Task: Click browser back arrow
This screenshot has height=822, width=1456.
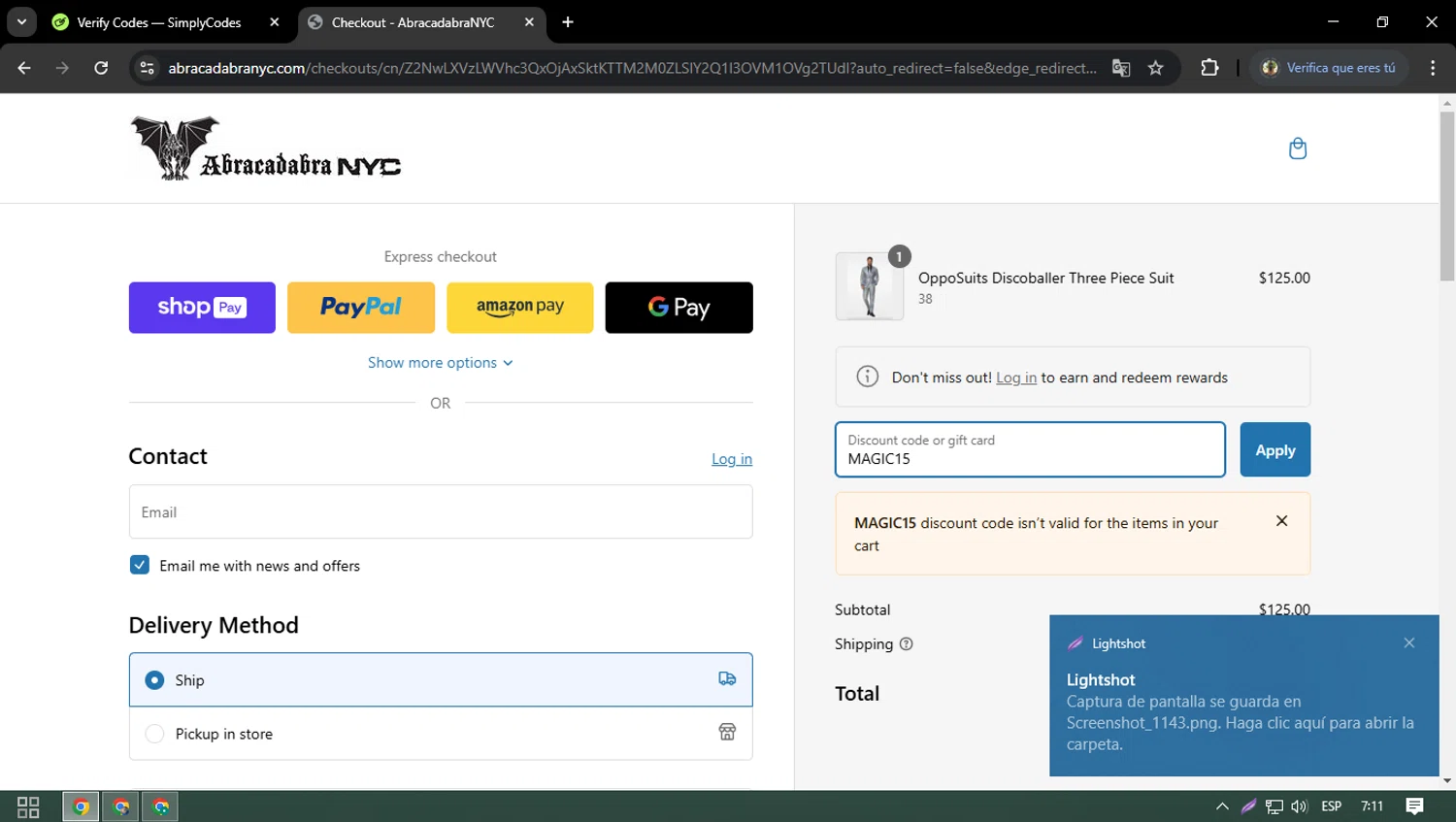Action: click(x=24, y=68)
